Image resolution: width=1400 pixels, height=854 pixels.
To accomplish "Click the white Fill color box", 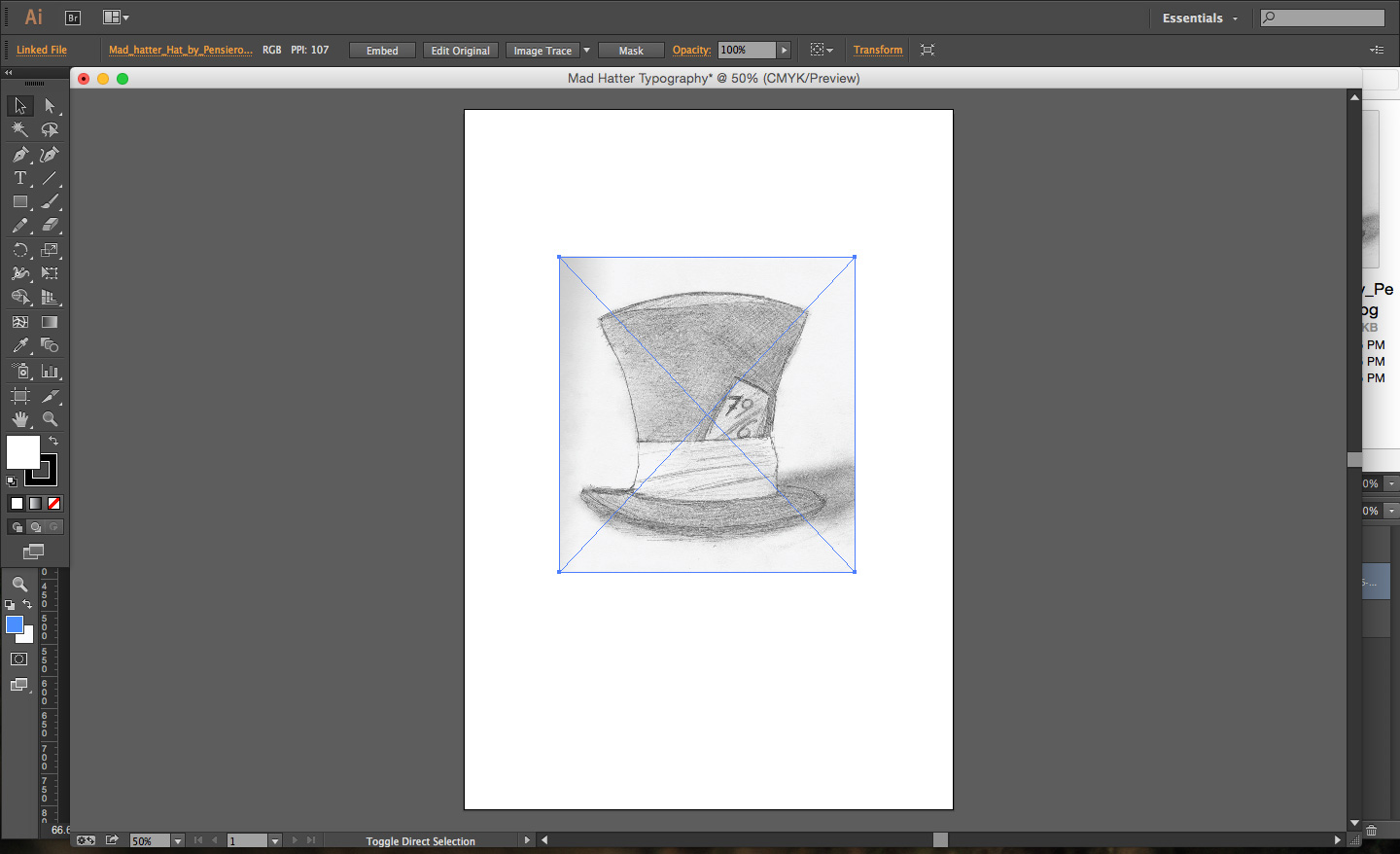I will (x=23, y=452).
